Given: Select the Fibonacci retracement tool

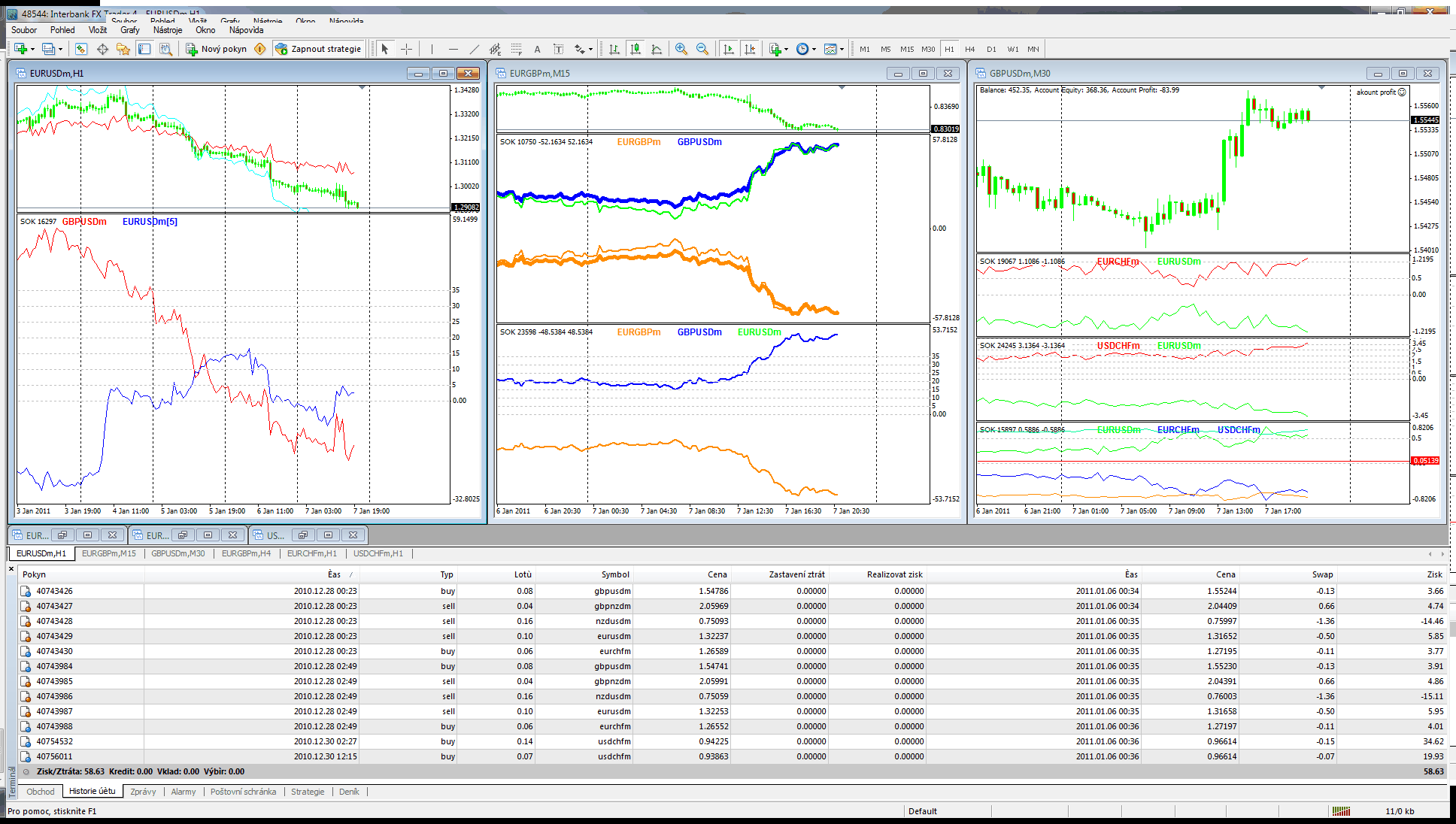Looking at the screenshot, I should coord(516,49).
